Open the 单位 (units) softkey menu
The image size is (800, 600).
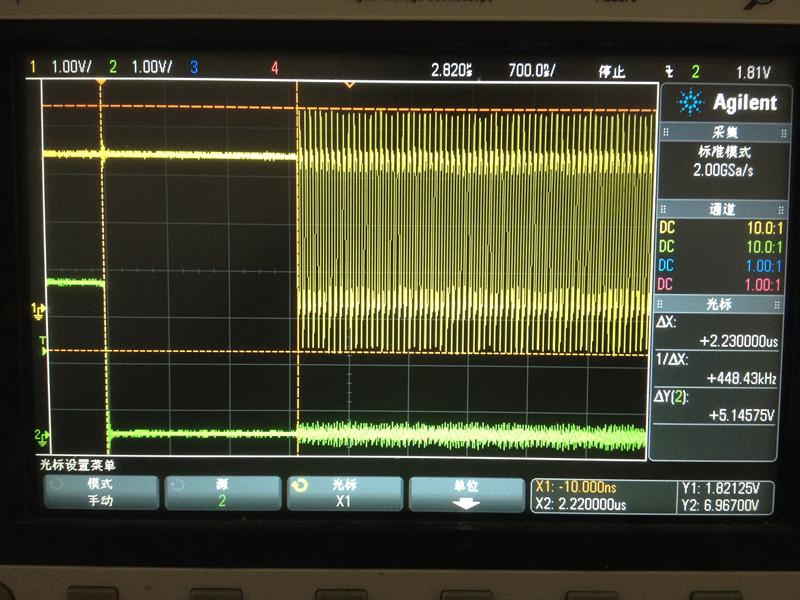(466, 494)
